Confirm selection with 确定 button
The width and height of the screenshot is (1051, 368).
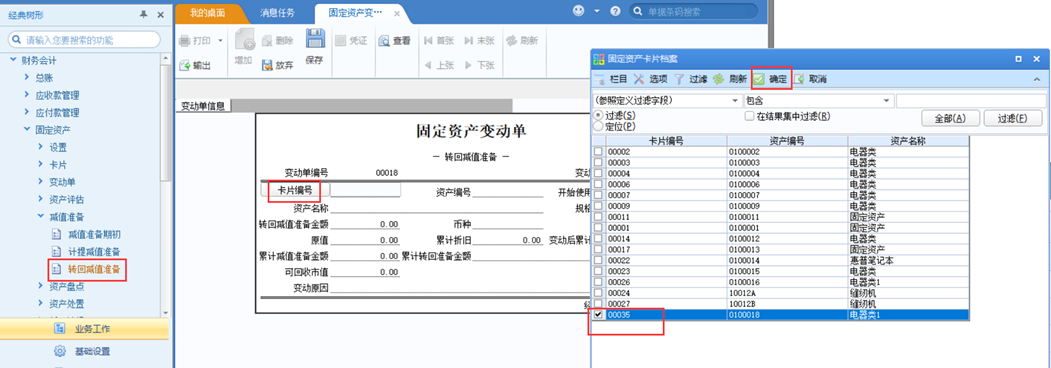pos(771,79)
